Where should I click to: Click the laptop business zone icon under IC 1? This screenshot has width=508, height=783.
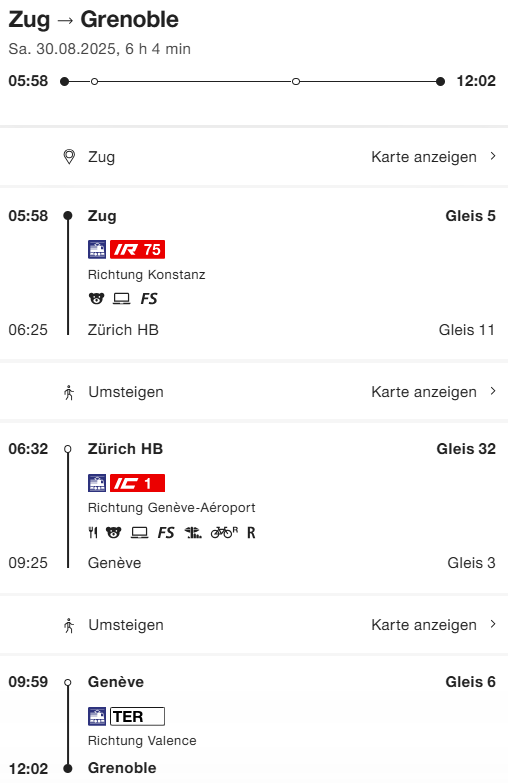pos(139,533)
